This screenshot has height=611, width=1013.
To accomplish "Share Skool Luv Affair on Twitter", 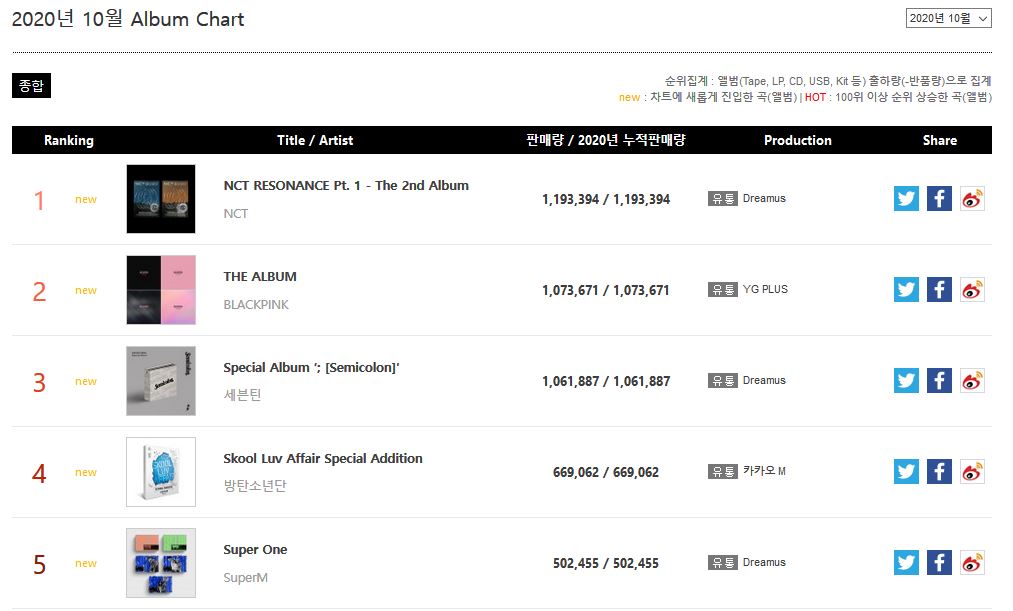I will coord(906,471).
